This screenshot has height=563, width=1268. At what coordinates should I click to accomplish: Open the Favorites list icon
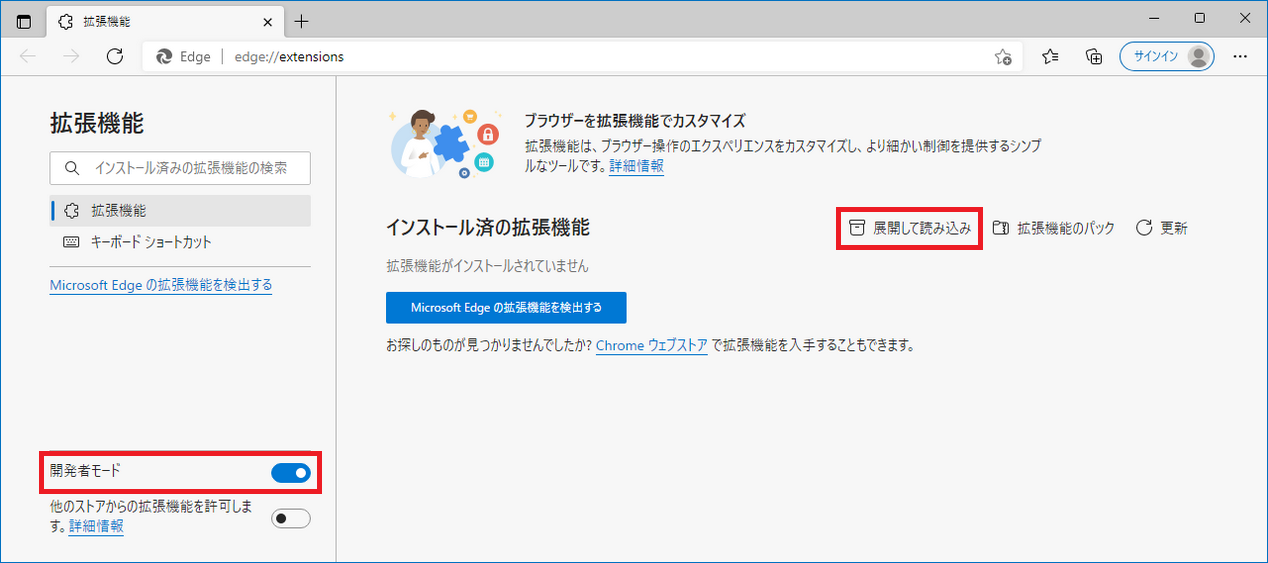pos(1050,57)
